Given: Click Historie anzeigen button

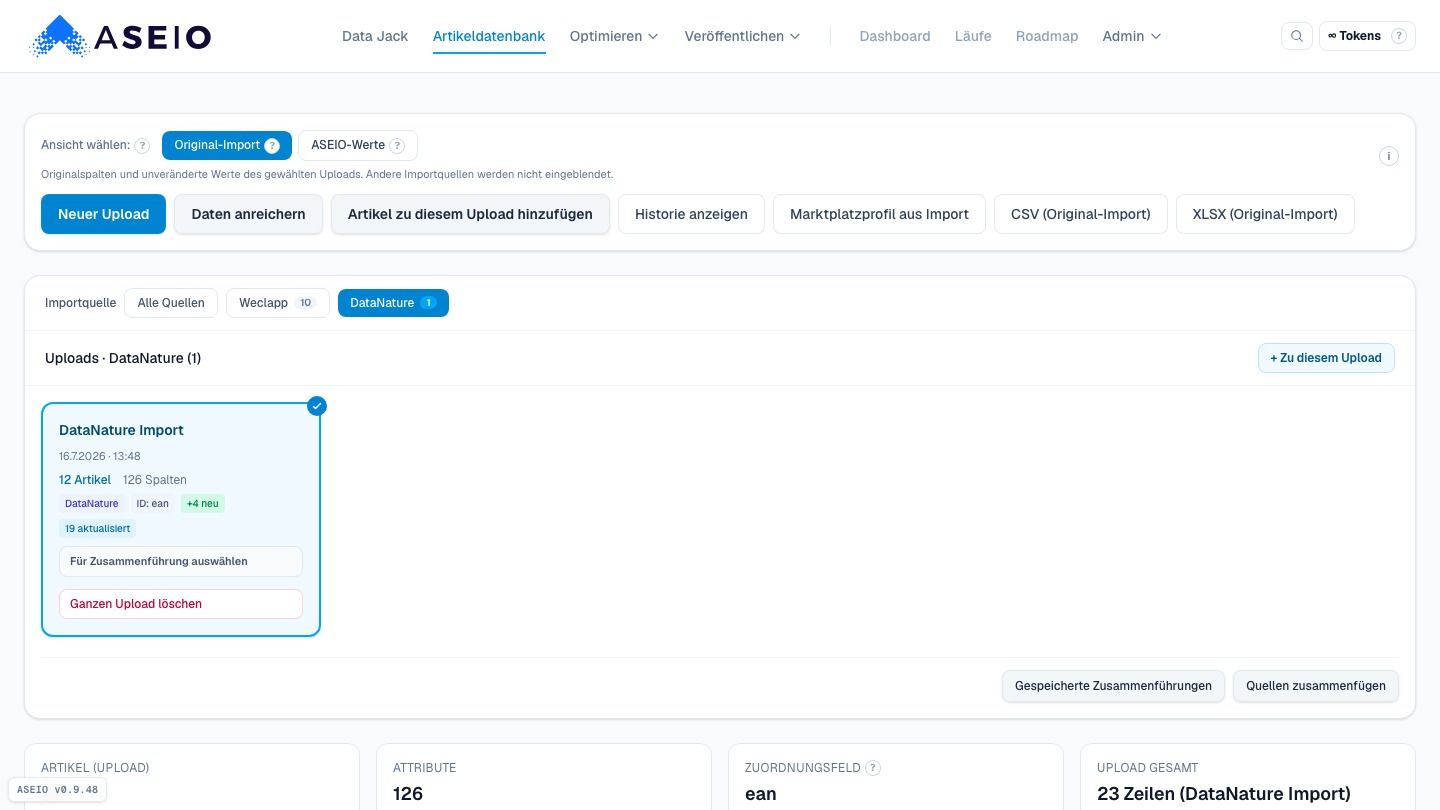Looking at the screenshot, I should (x=691, y=214).
